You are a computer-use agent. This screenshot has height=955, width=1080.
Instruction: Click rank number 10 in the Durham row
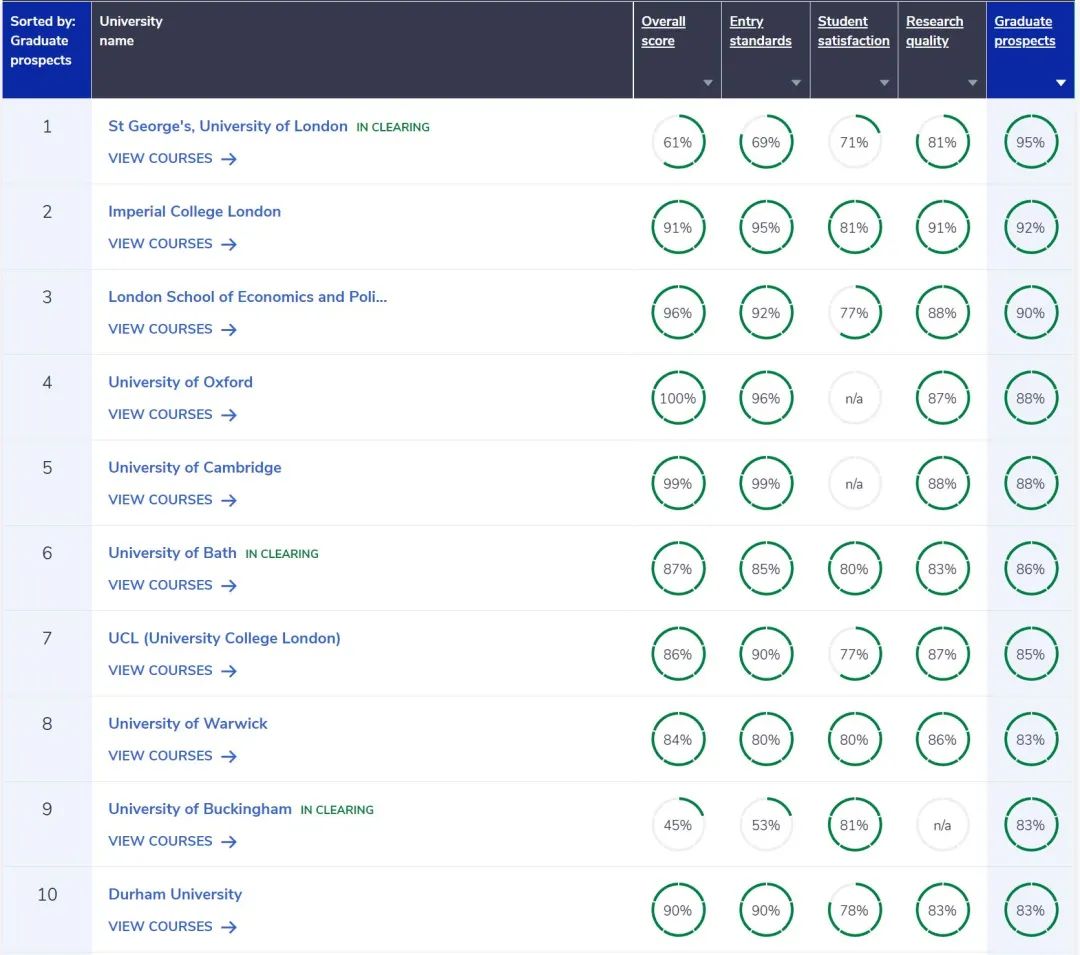coord(47,894)
